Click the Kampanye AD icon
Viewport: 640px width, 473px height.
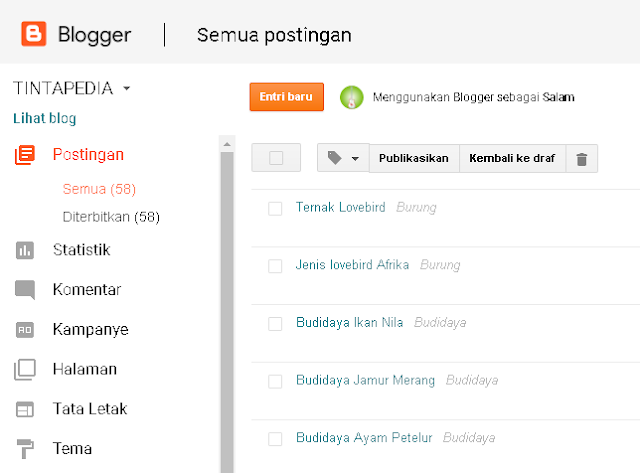point(25,330)
